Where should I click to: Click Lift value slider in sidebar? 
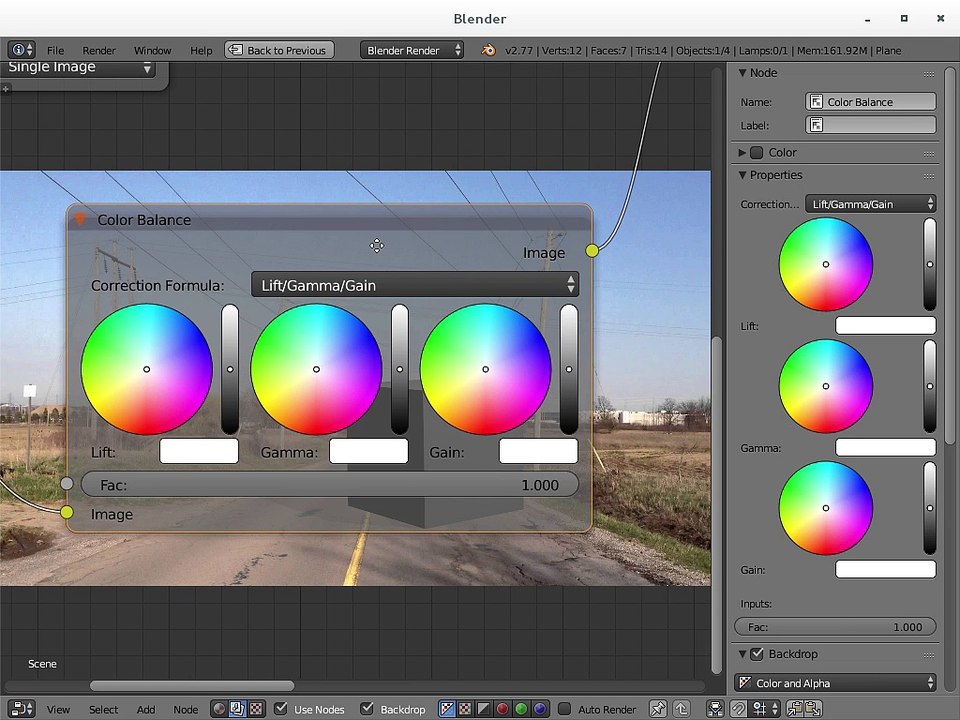point(930,264)
